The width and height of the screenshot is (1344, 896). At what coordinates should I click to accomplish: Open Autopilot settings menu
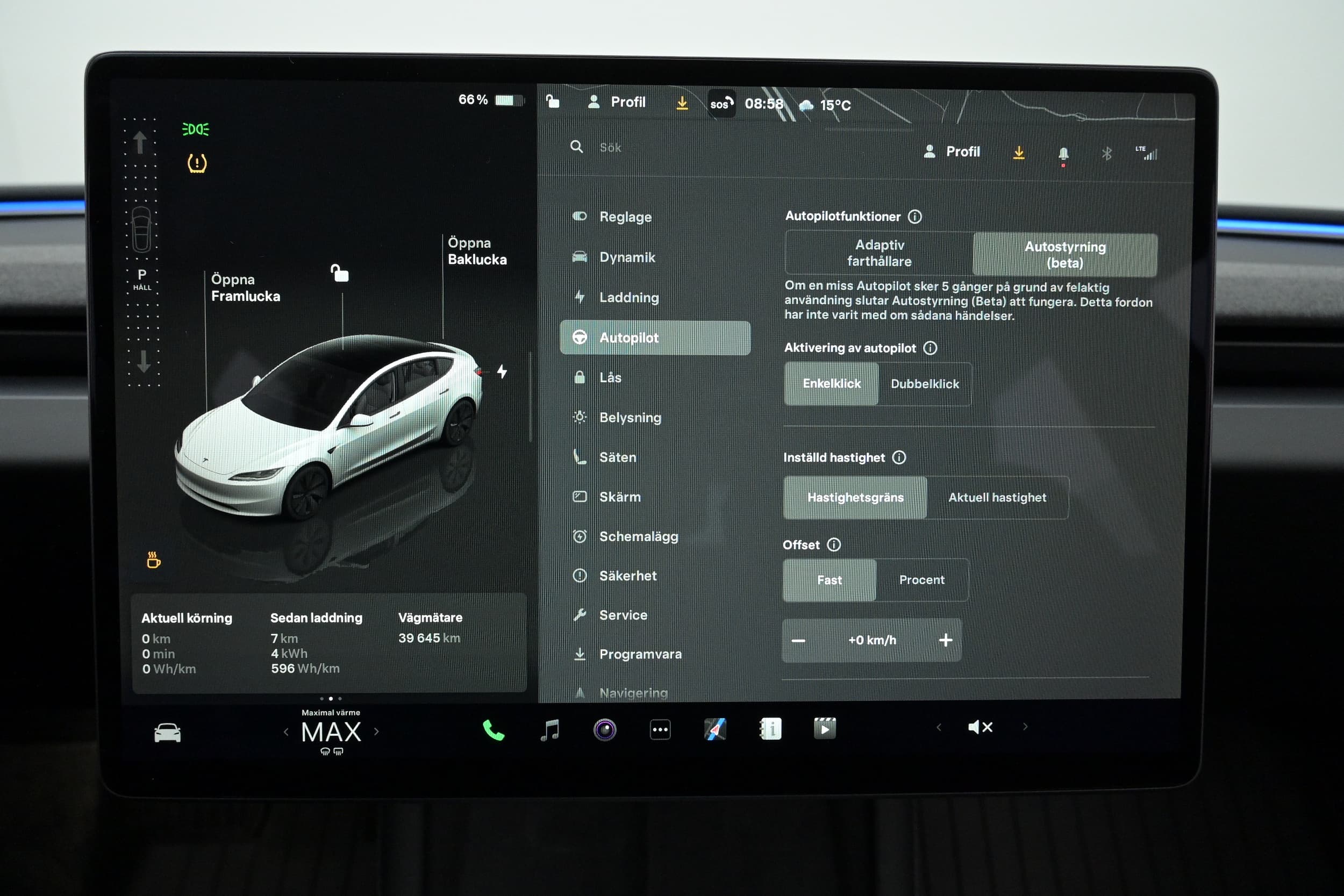click(x=655, y=338)
